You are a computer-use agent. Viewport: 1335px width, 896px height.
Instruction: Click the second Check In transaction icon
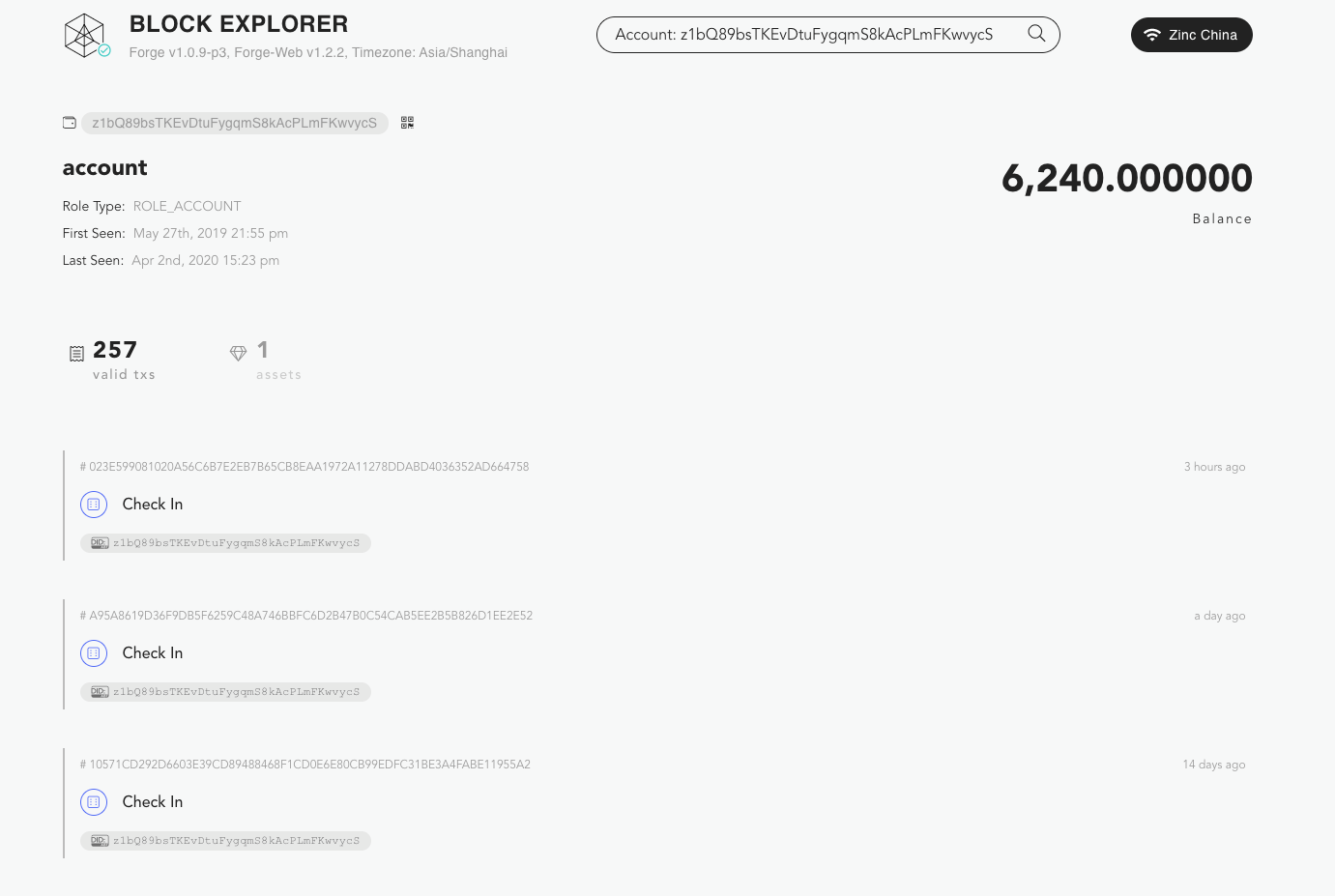coord(94,653)
